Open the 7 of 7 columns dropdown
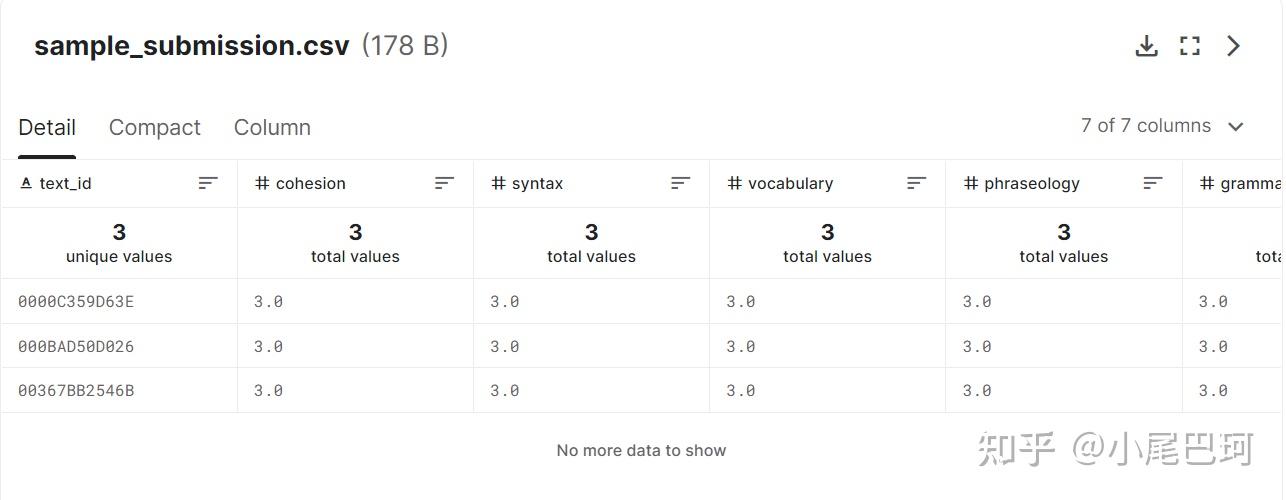This screenshot has width=1286, height=500. click(x=1146, y=126)
